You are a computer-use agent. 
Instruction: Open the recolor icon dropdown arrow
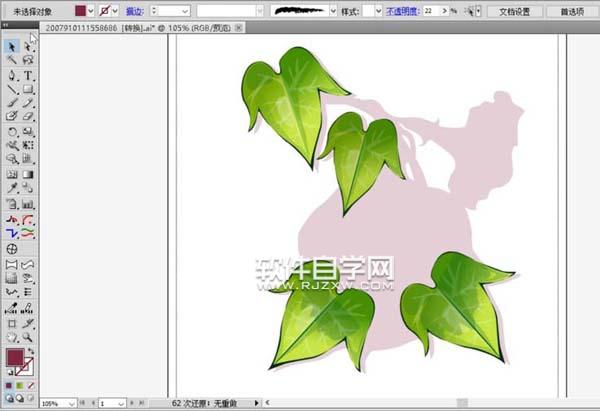(478, 11)
